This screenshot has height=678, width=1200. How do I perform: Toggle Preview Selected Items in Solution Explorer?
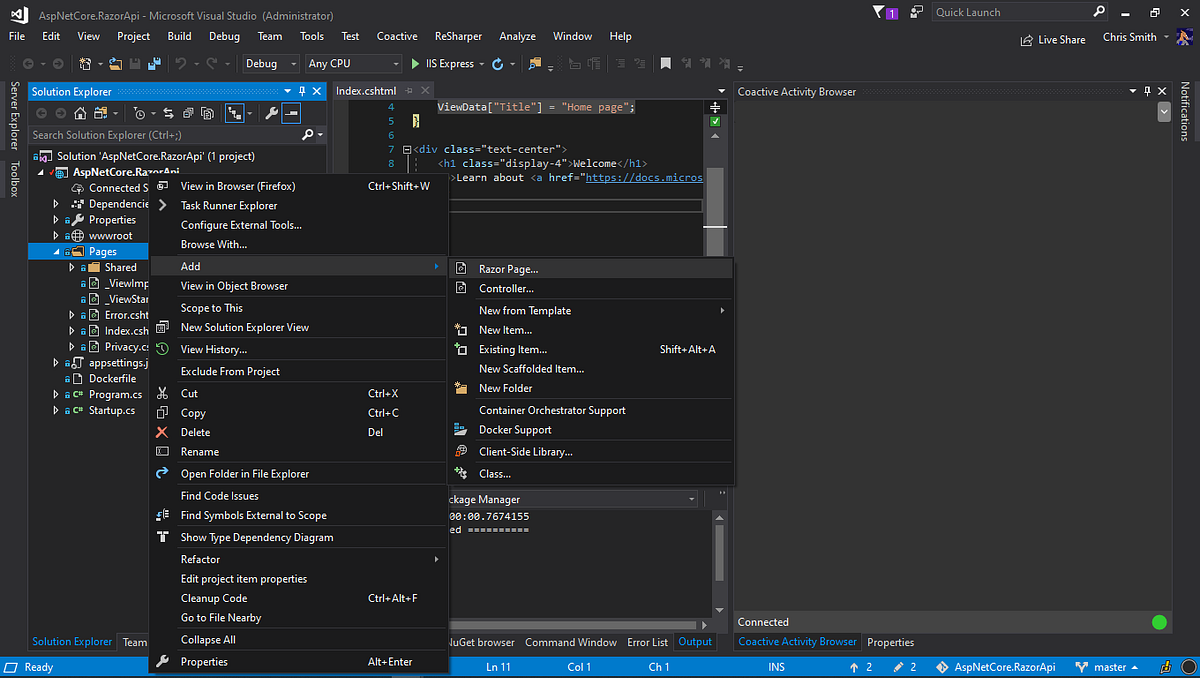coord(289,113)
